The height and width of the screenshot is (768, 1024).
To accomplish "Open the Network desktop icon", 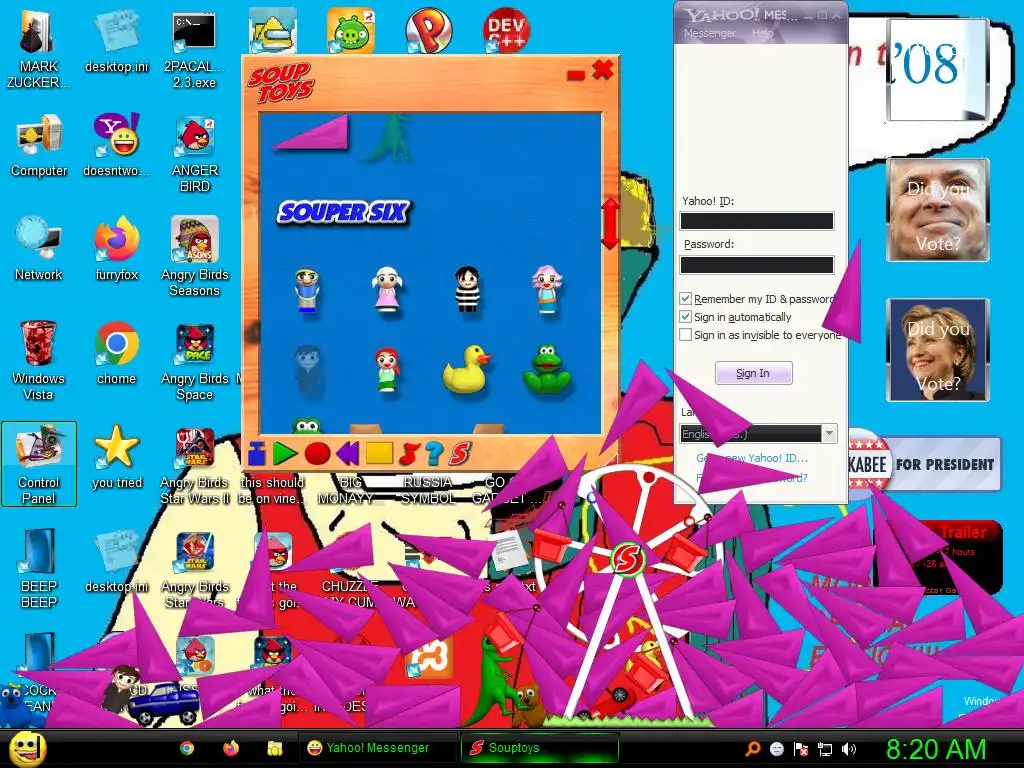I will coord(39,249).
